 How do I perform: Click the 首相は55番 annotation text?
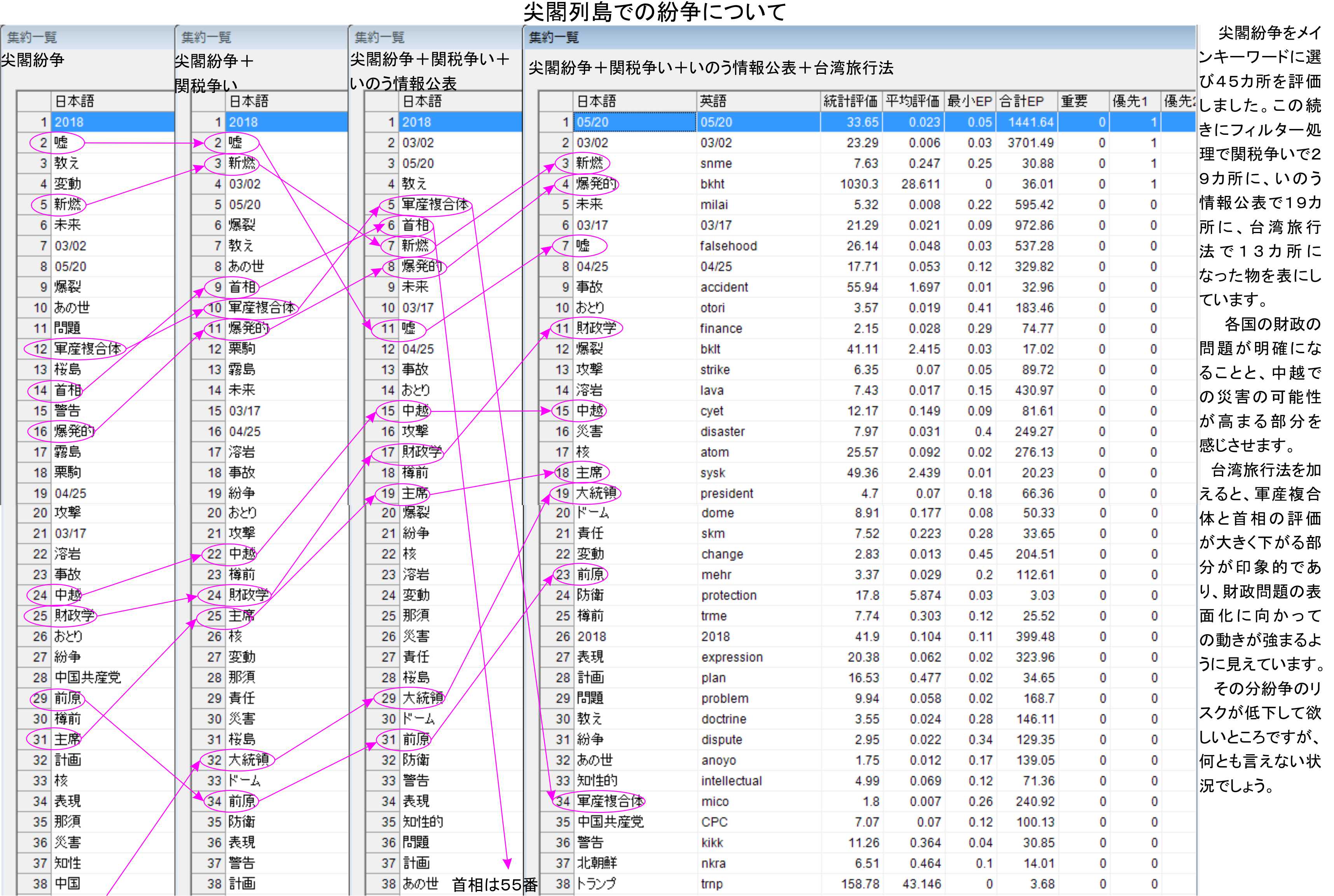click(494, 885)
